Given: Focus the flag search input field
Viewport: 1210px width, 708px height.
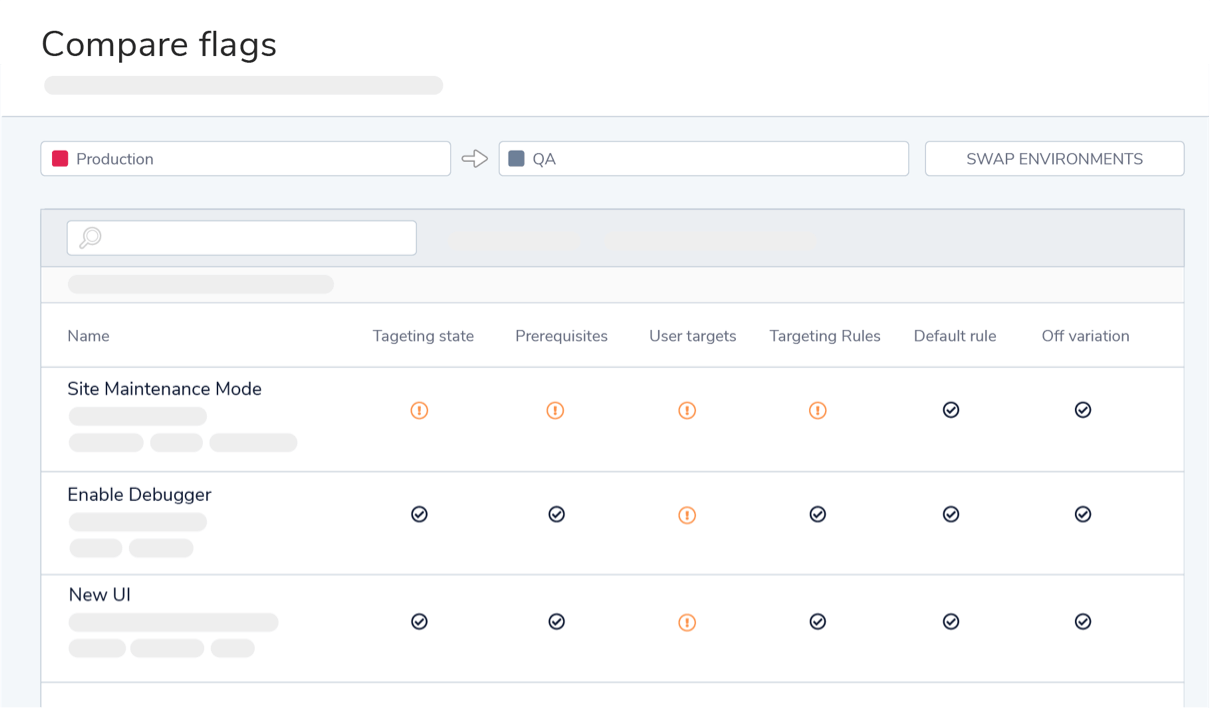Looking at the screenshot, I should (255, 238).
